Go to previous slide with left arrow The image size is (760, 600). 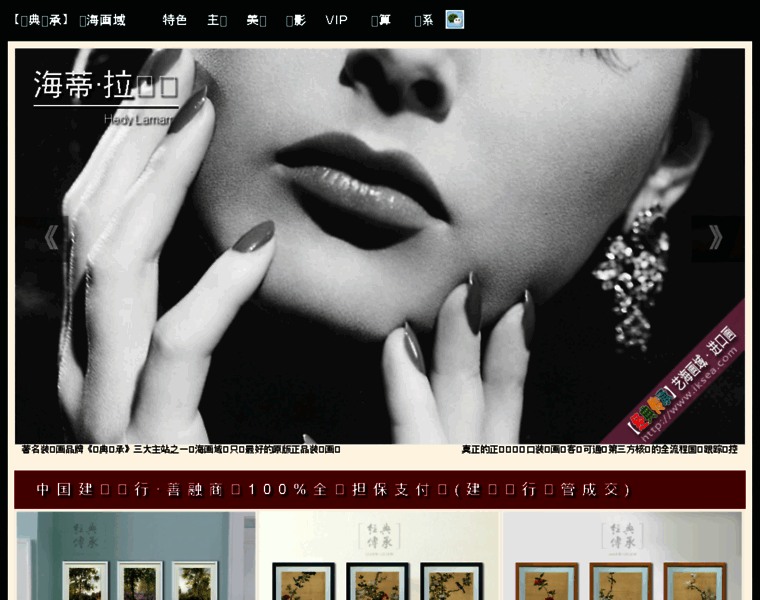point(51,237)
